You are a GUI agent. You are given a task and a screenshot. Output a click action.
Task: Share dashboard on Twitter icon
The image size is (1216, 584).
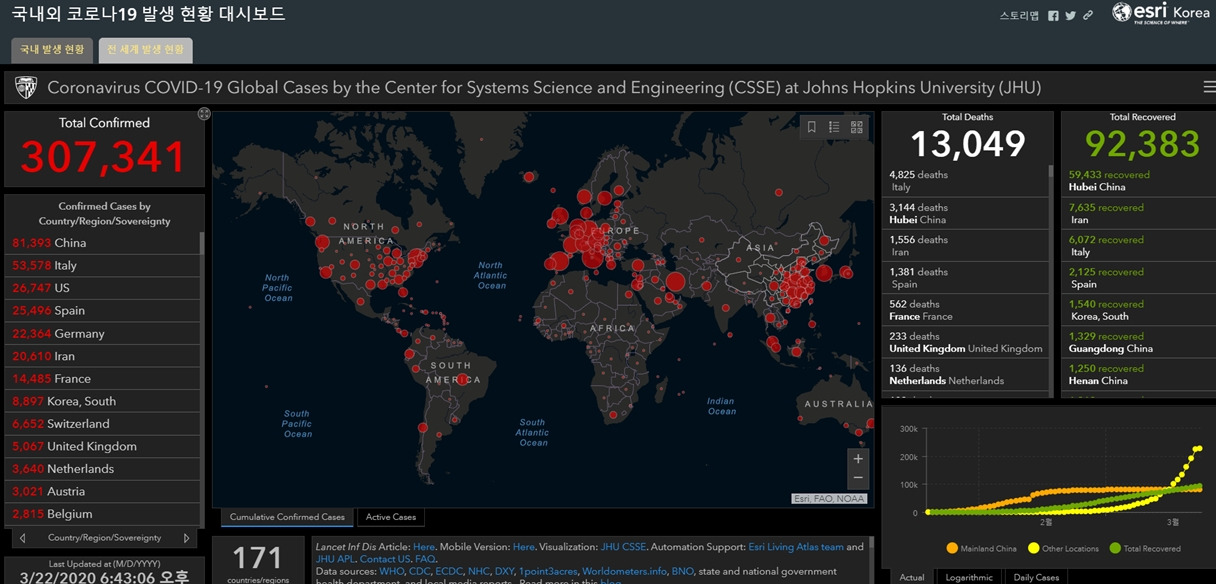(x=1071, y=15)
